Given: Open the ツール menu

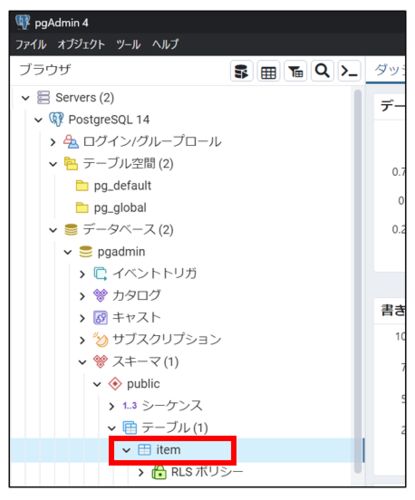Looking at the screenshot, I should [128, 44].
